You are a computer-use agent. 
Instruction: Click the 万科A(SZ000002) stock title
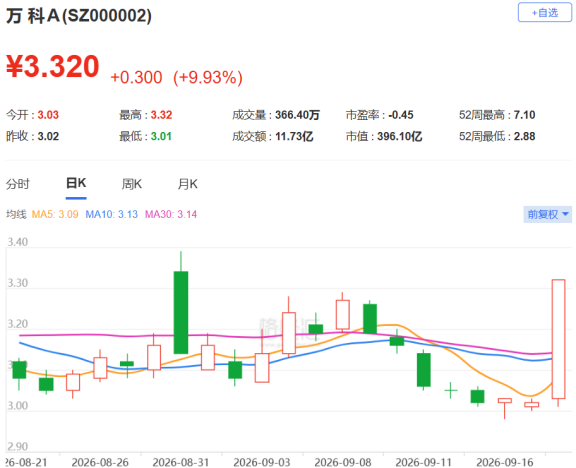click(x=79, y=16)
